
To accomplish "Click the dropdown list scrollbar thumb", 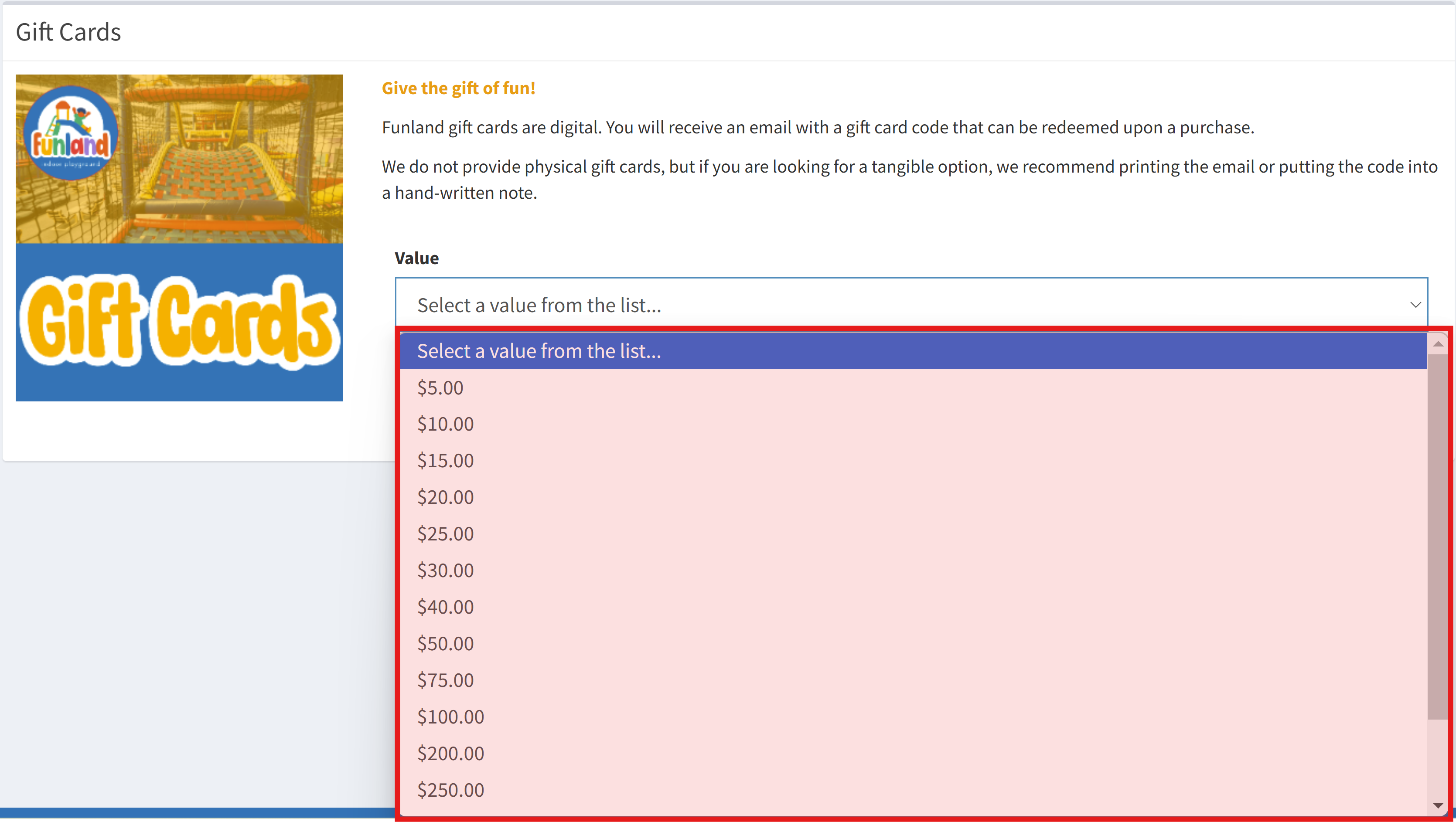I will click(1438, 537).
